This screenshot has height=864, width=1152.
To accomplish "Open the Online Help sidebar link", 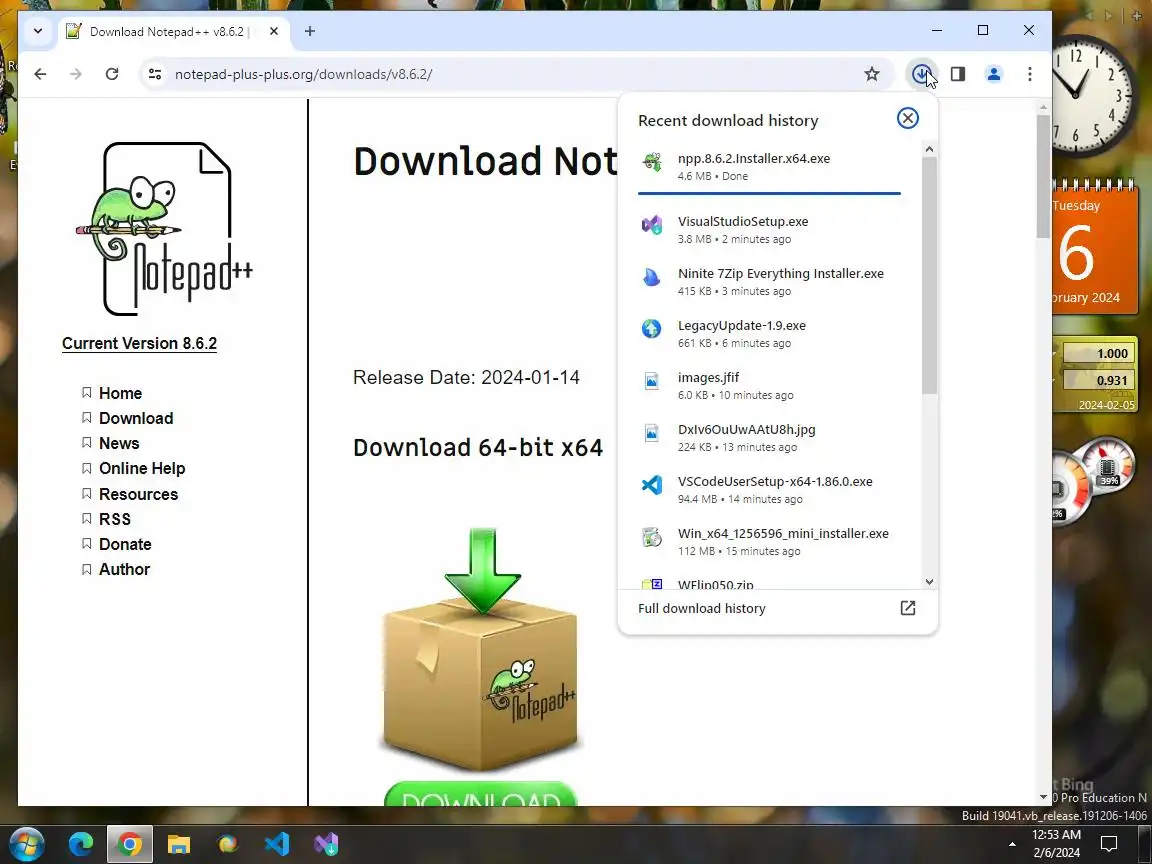I will (x=142, y=468).
